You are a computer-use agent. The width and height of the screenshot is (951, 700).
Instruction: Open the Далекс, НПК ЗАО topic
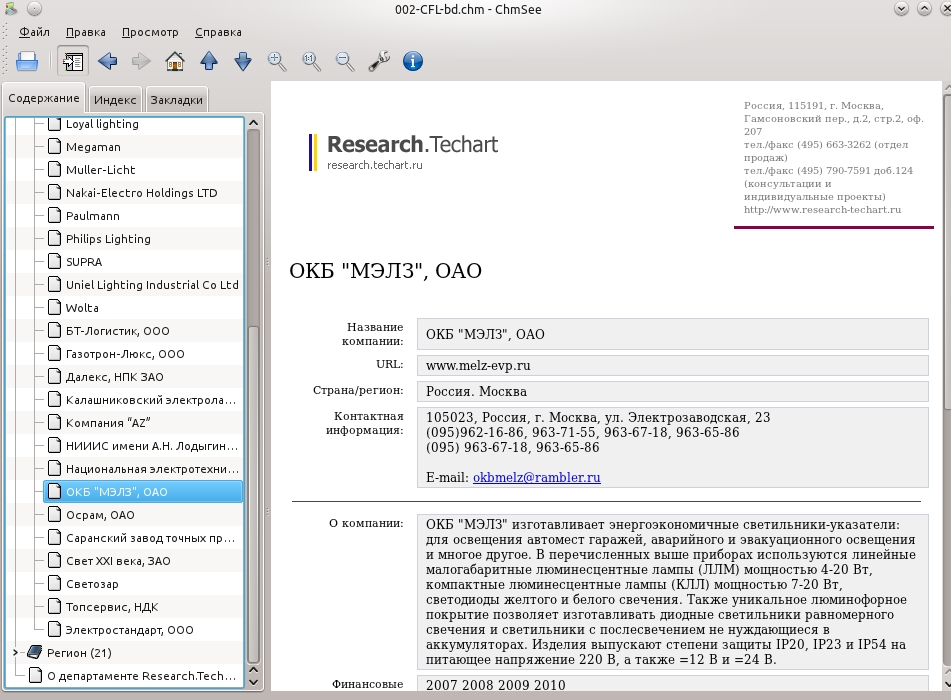tap(115, 377)
